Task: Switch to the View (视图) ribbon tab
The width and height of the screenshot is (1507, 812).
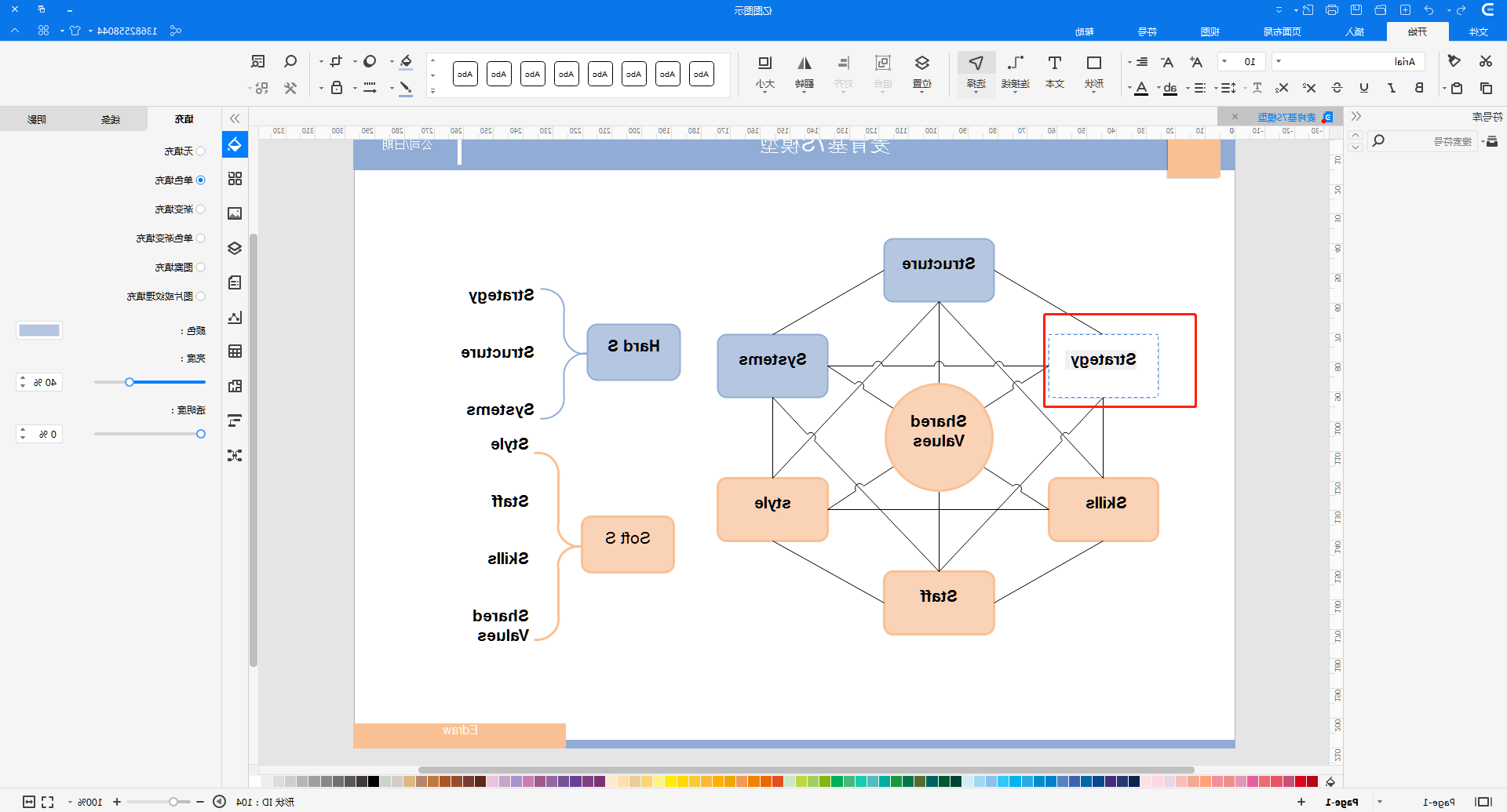Action: [x=1210, y=31]
